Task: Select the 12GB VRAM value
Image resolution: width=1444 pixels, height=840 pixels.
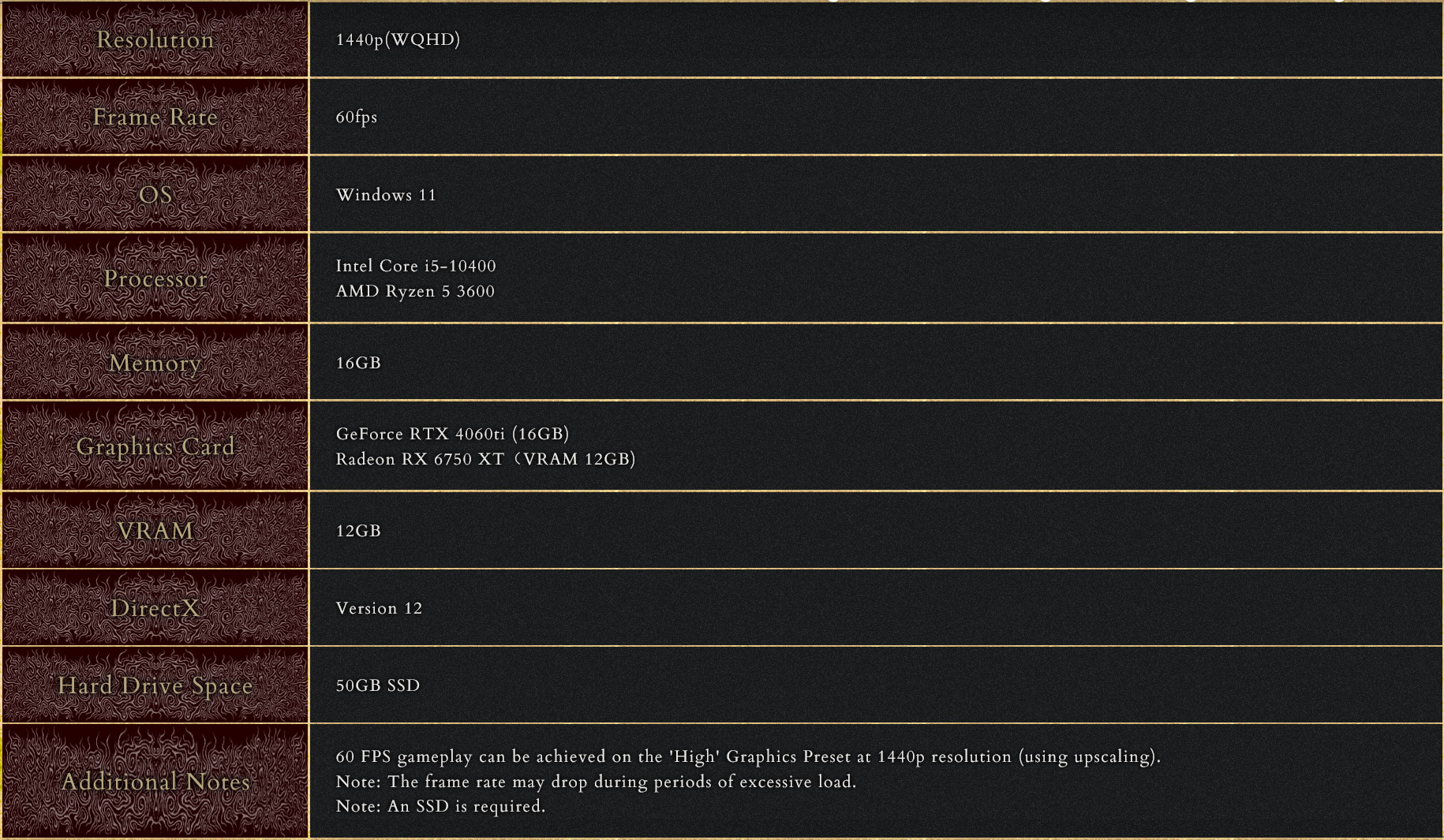Action: (x=358, y=531)
